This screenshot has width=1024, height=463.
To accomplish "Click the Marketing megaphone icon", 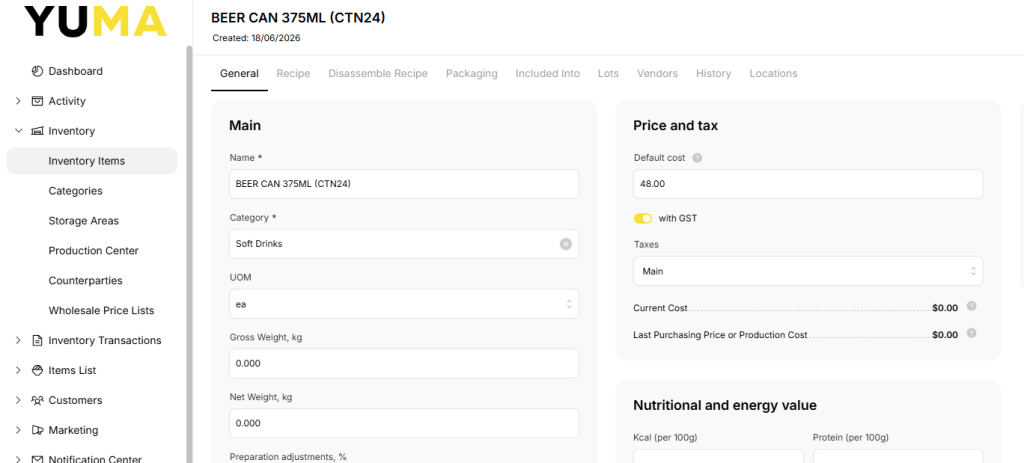I will [37, 430].
